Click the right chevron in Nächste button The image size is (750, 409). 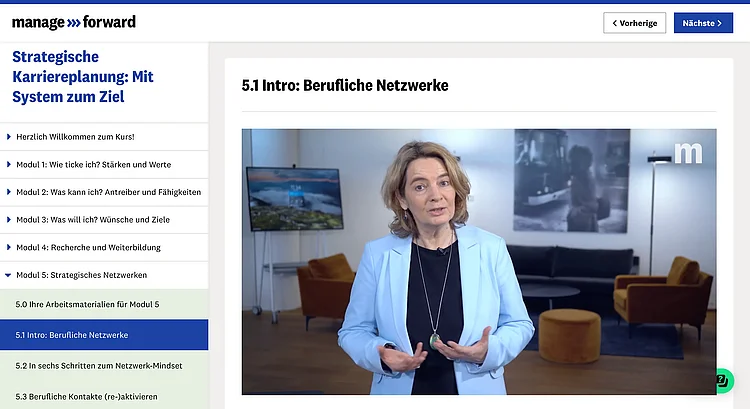(x=719, y=23)
